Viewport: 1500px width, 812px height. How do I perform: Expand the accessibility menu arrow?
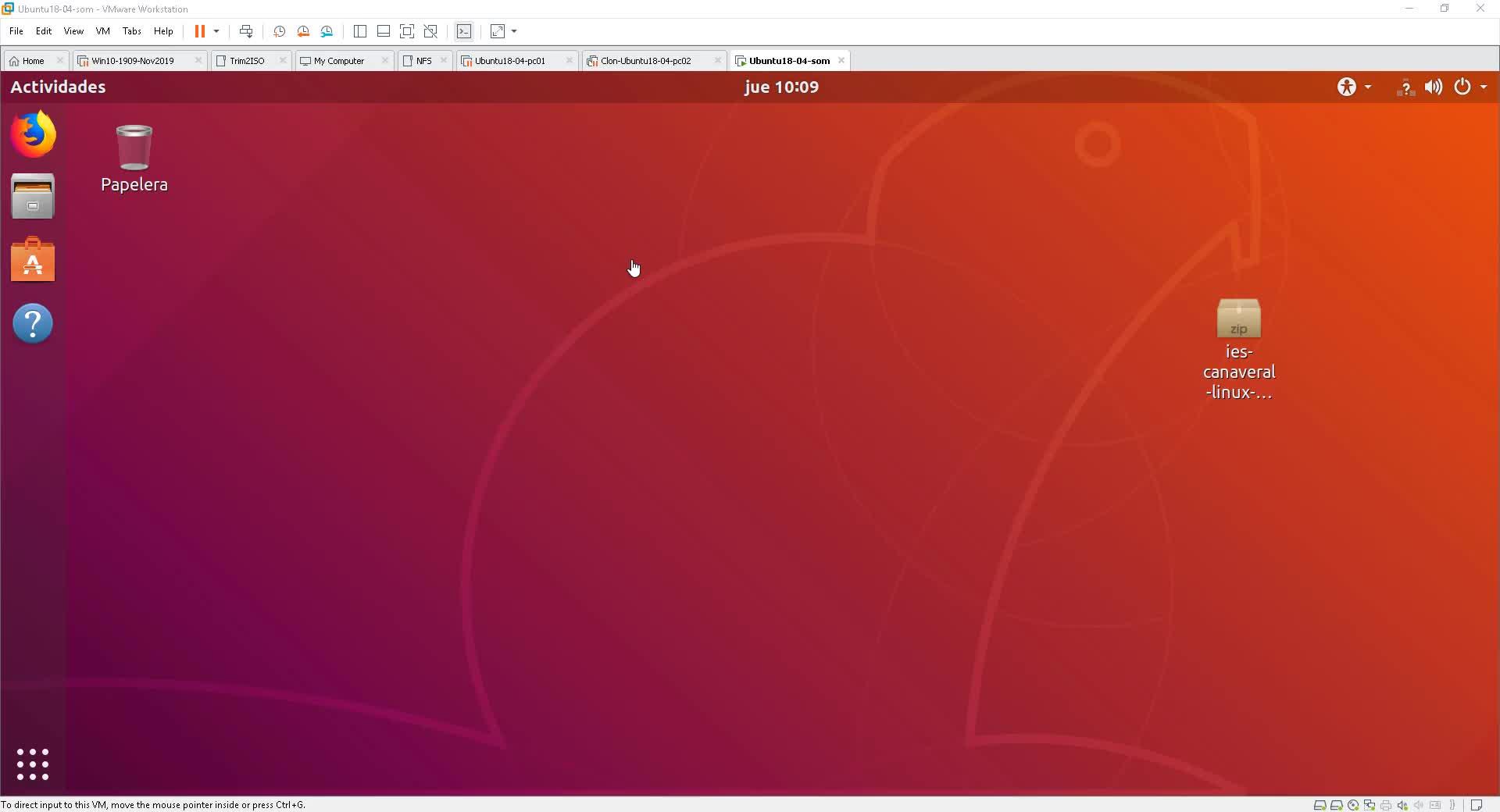[x=1368, y=87]
